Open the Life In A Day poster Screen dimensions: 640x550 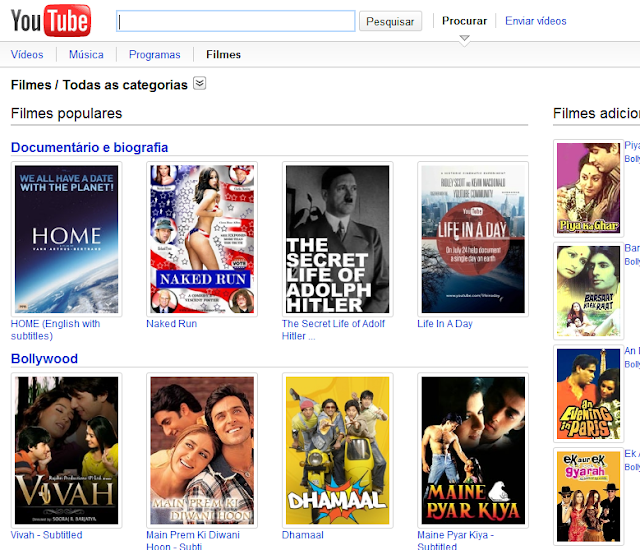point(473,239)
